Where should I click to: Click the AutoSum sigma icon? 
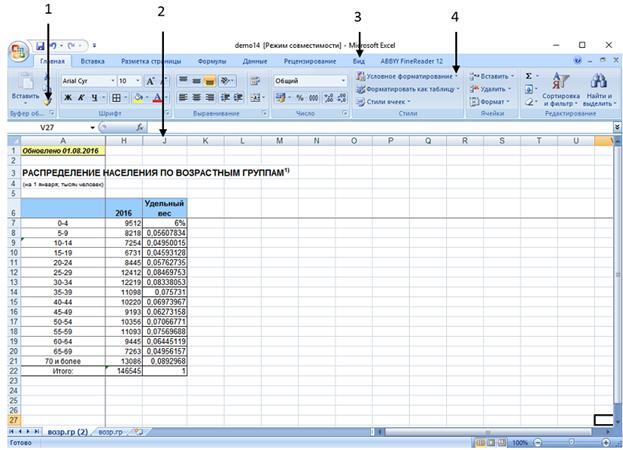tap(529, 76)
